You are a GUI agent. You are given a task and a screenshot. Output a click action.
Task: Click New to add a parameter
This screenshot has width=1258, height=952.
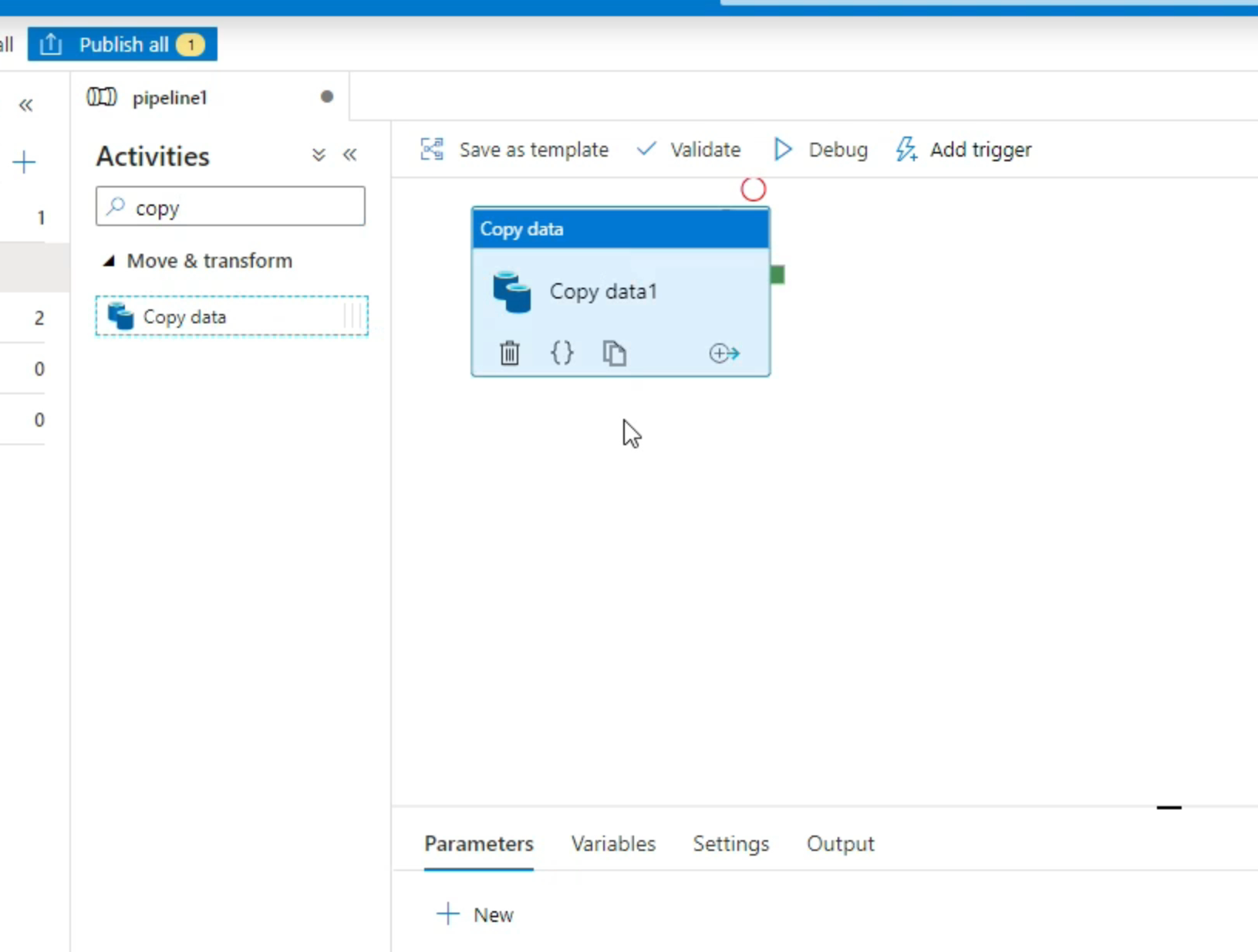(475, 915)
